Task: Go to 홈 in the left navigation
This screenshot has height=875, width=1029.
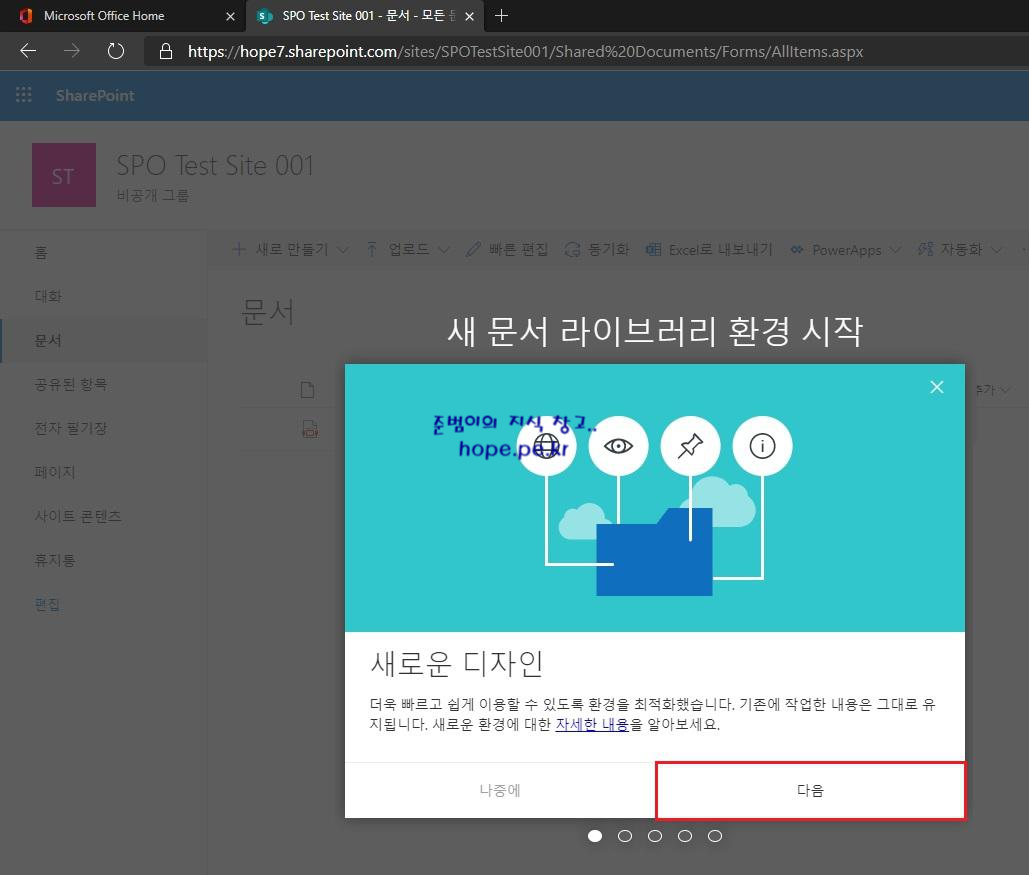Action: [41, 253]
